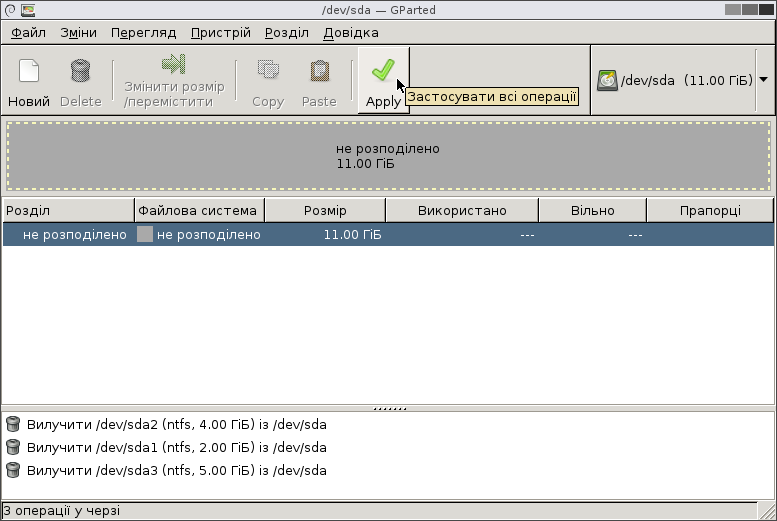Click the Copy partition toolbar icon

point(268,71)
